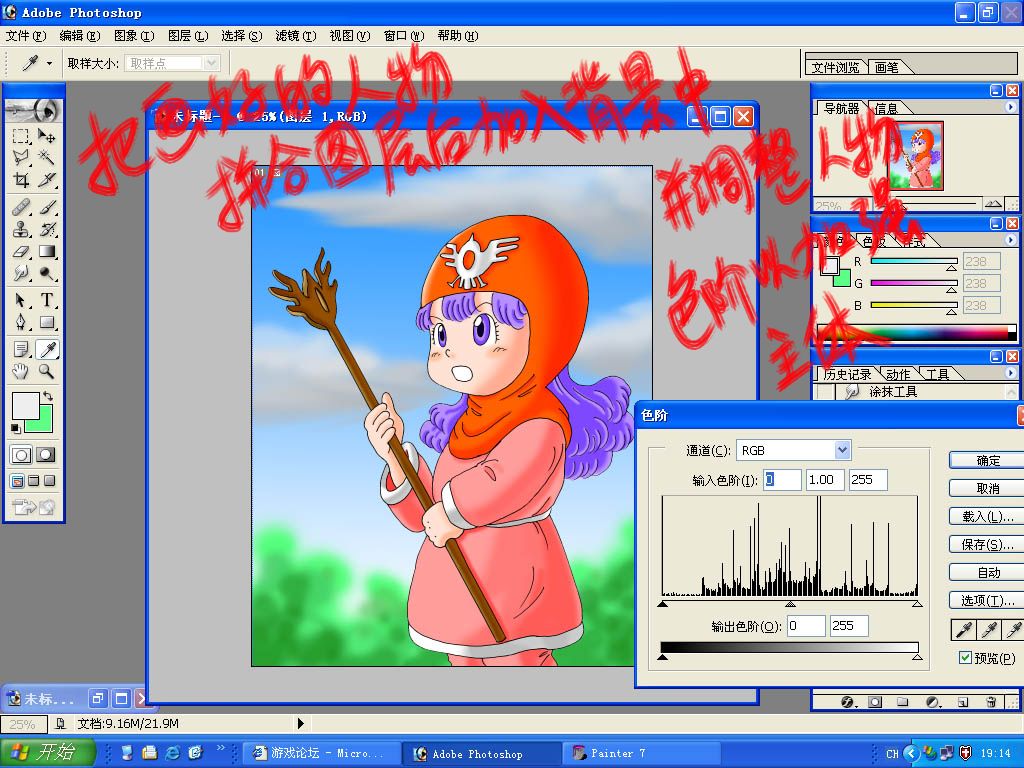
Task: Select the Path Selection arrow tool
Action: pyautogui.click(x=21, y=300)
